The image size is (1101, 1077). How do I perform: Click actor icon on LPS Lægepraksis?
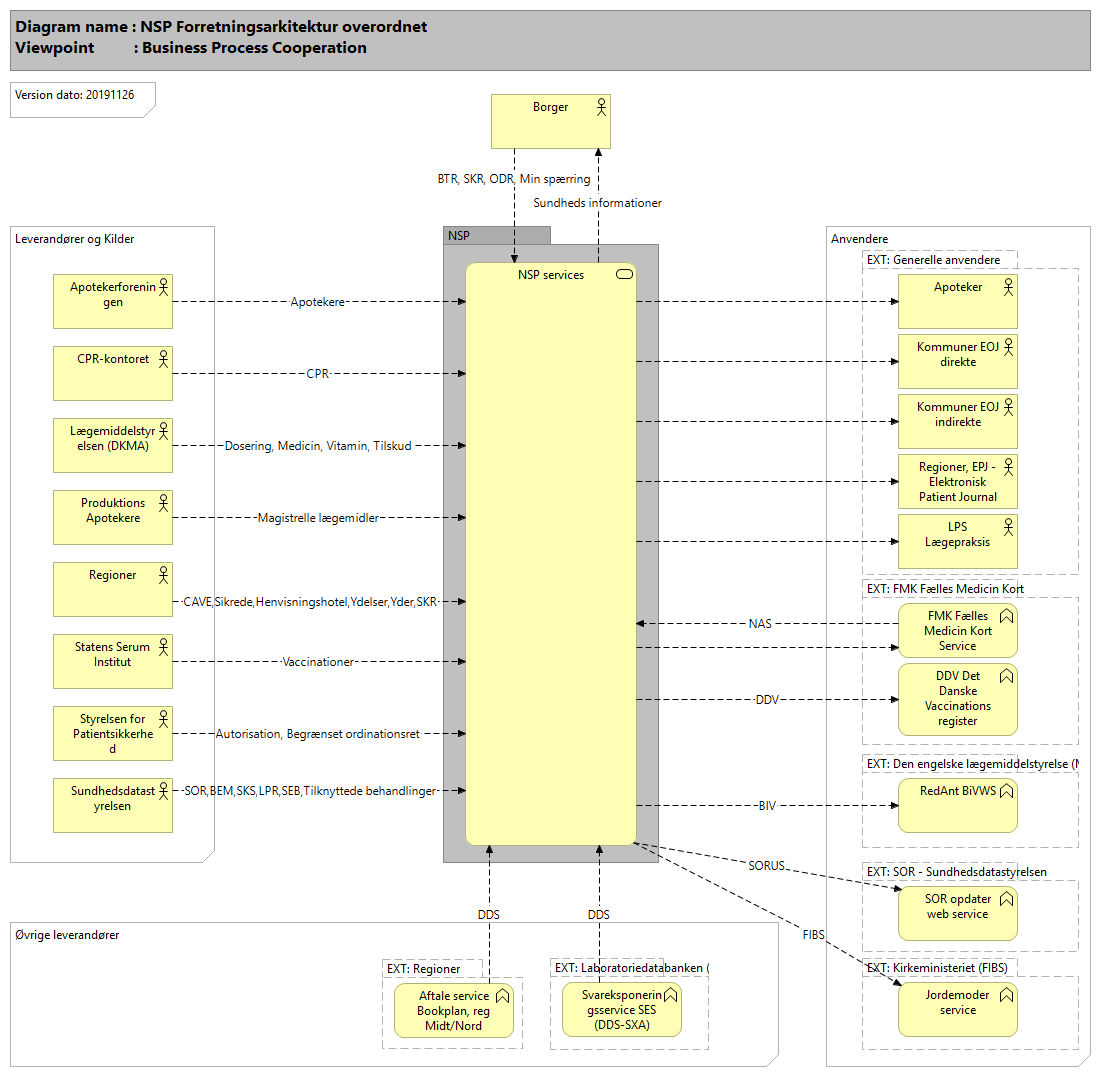1008,525
